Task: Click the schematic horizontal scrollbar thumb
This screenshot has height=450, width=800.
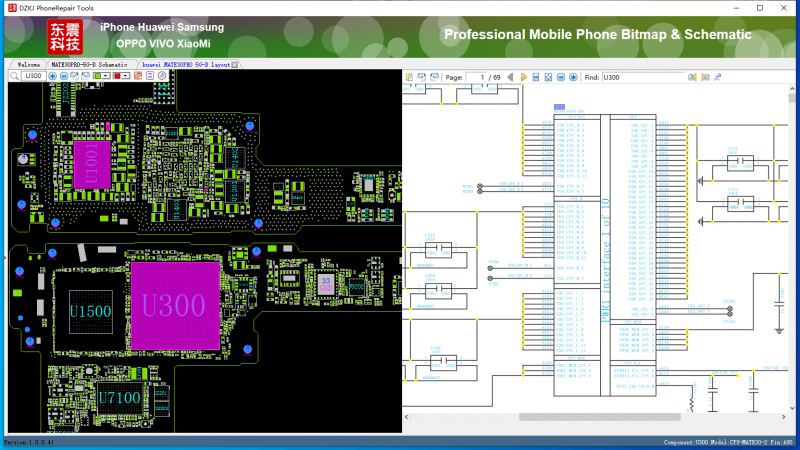Action: click(x=599, y=417)
